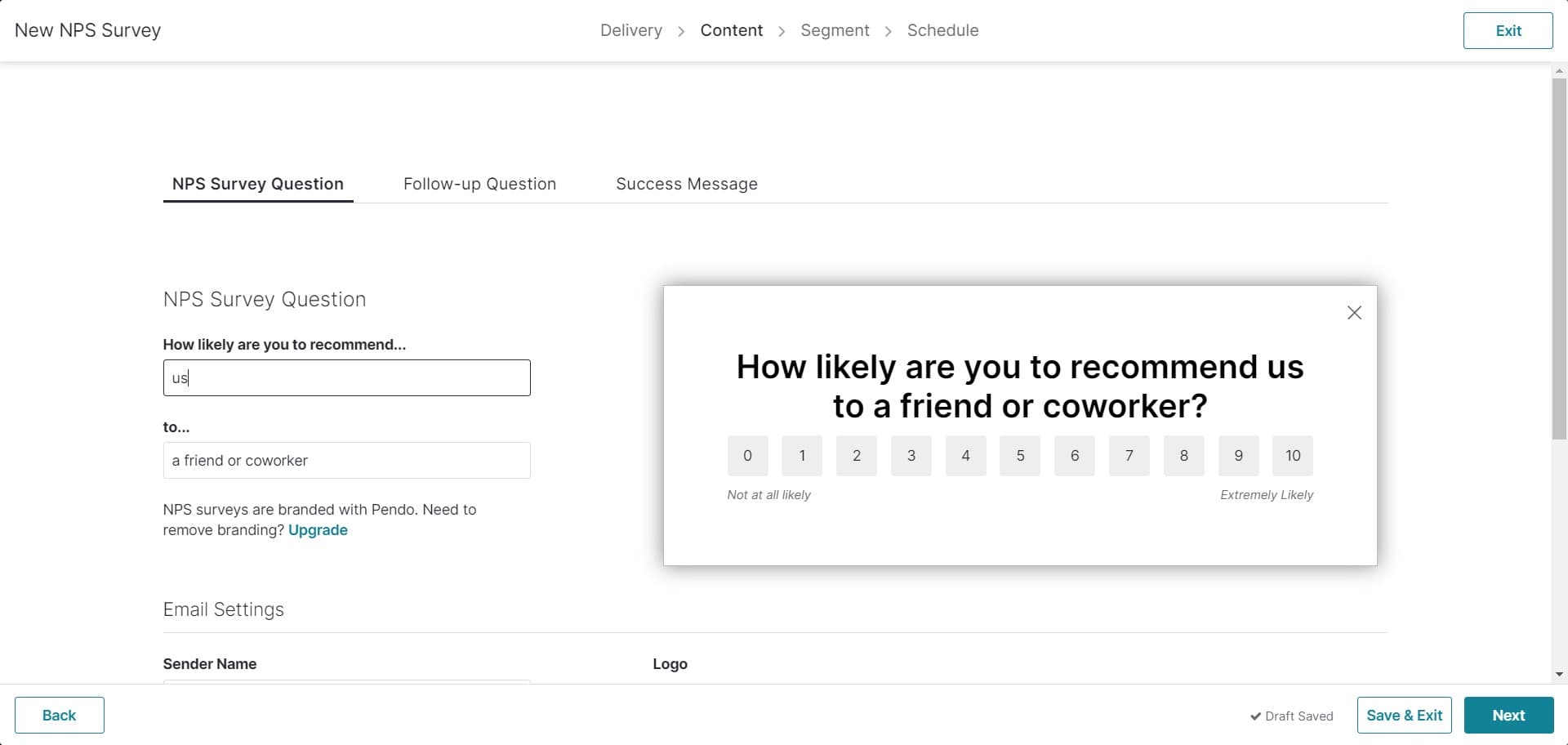The height and width of the screenshot is (745, 1568).
Task: Click the Draft Saved checkmark icon
Action: tap(1255, 716)
